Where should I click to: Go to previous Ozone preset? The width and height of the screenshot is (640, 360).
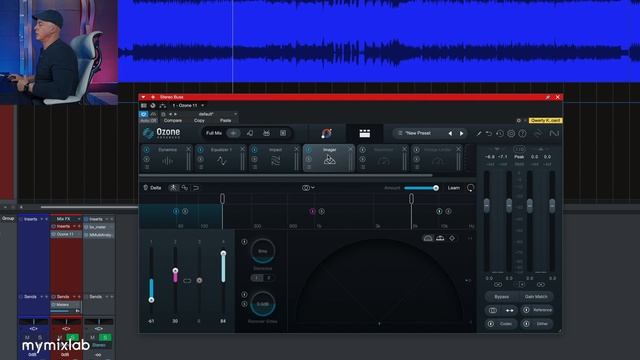(x=450, y=133)
